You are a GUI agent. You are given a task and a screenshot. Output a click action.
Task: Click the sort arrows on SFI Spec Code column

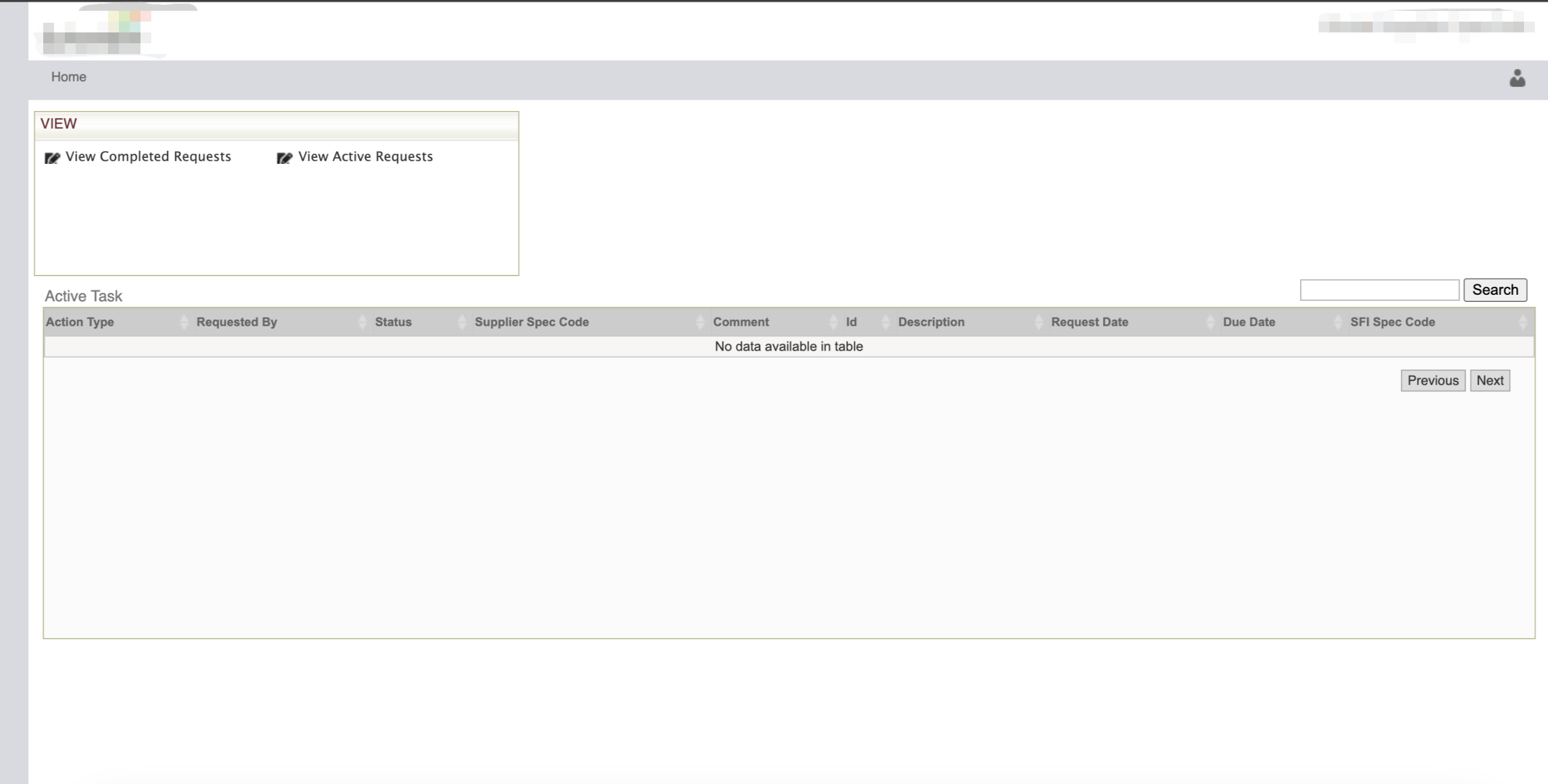point(1523,321)
